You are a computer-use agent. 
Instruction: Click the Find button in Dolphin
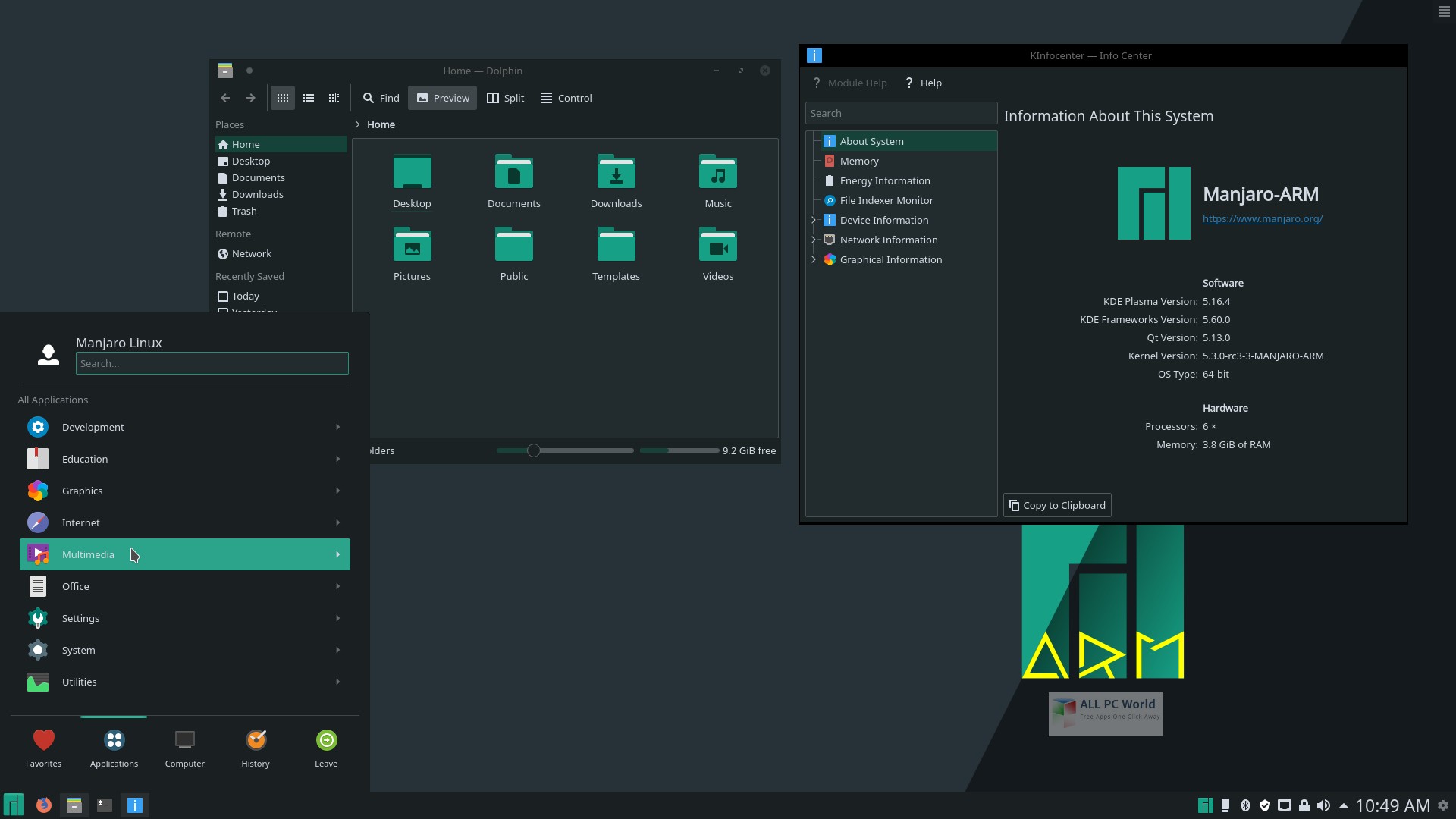click(x=381, y=98)
